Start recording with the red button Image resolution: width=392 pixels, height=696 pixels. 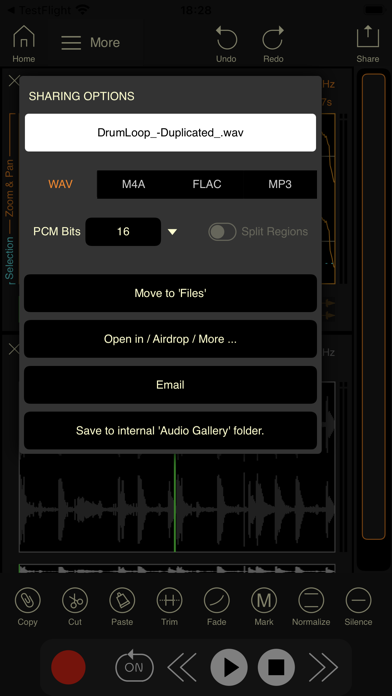68,667
